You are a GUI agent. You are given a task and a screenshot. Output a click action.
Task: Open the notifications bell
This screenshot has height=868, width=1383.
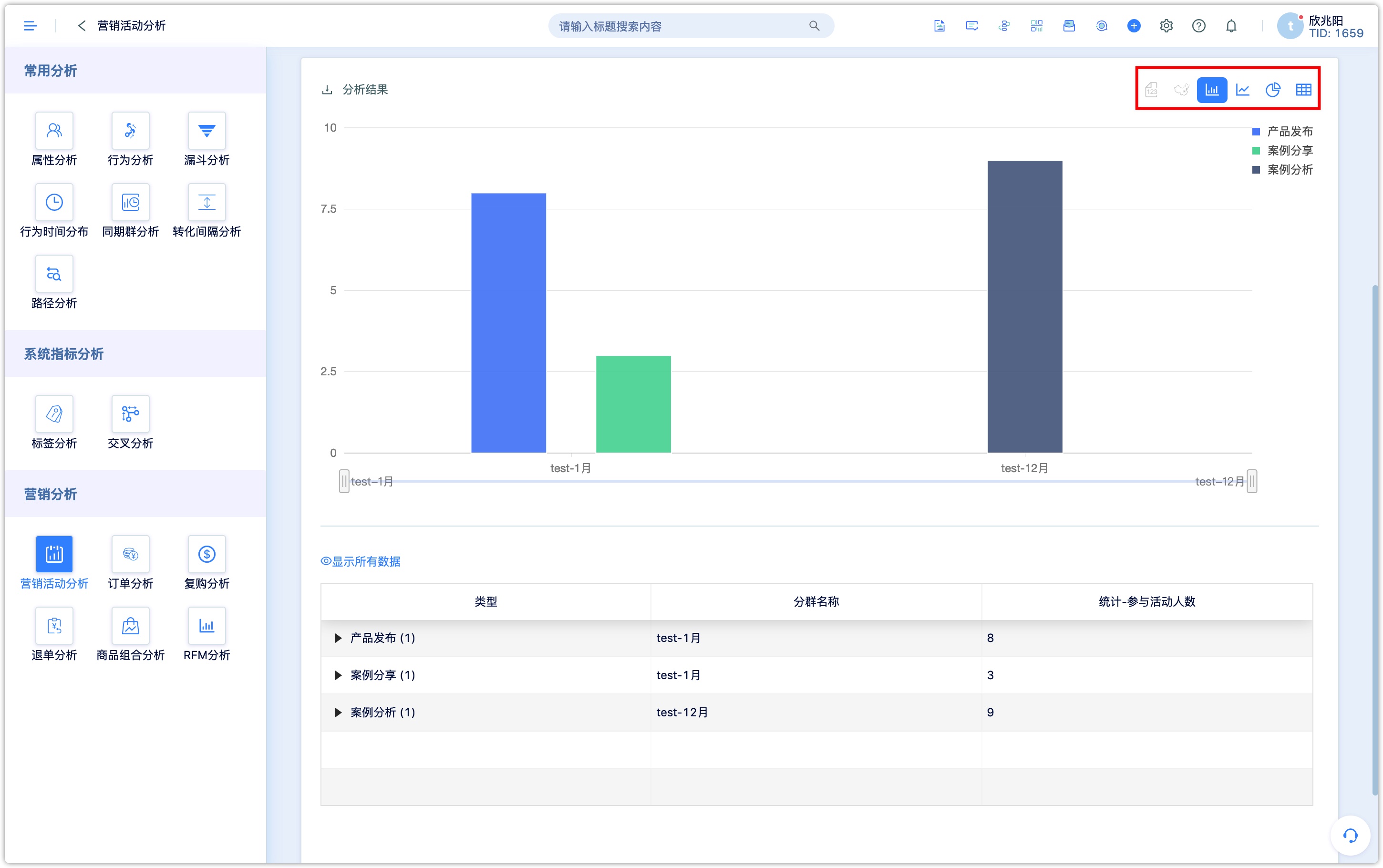pos(1231,26)
